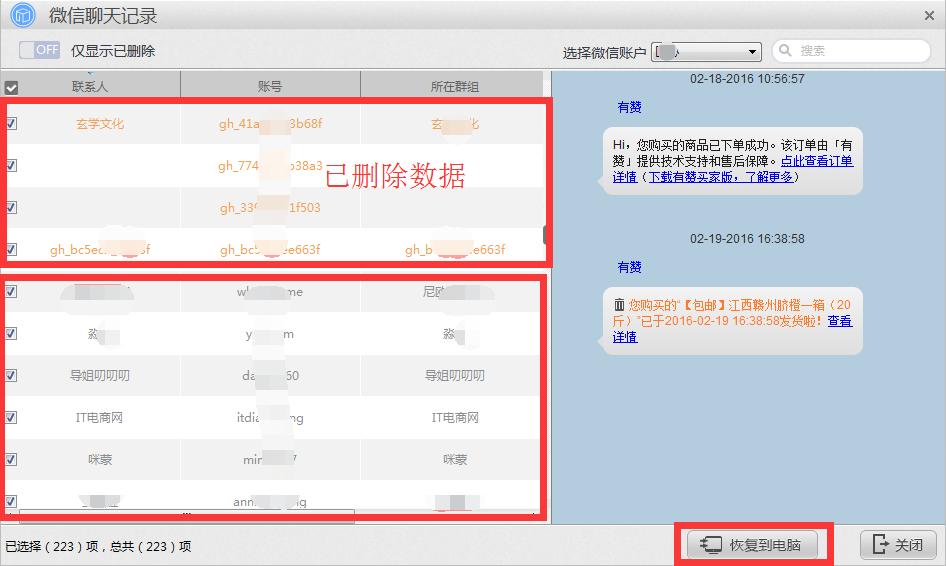Open the 下载有赞买家版，了解更多 link
Screen dimensions: 946x566
coord(720,177)
